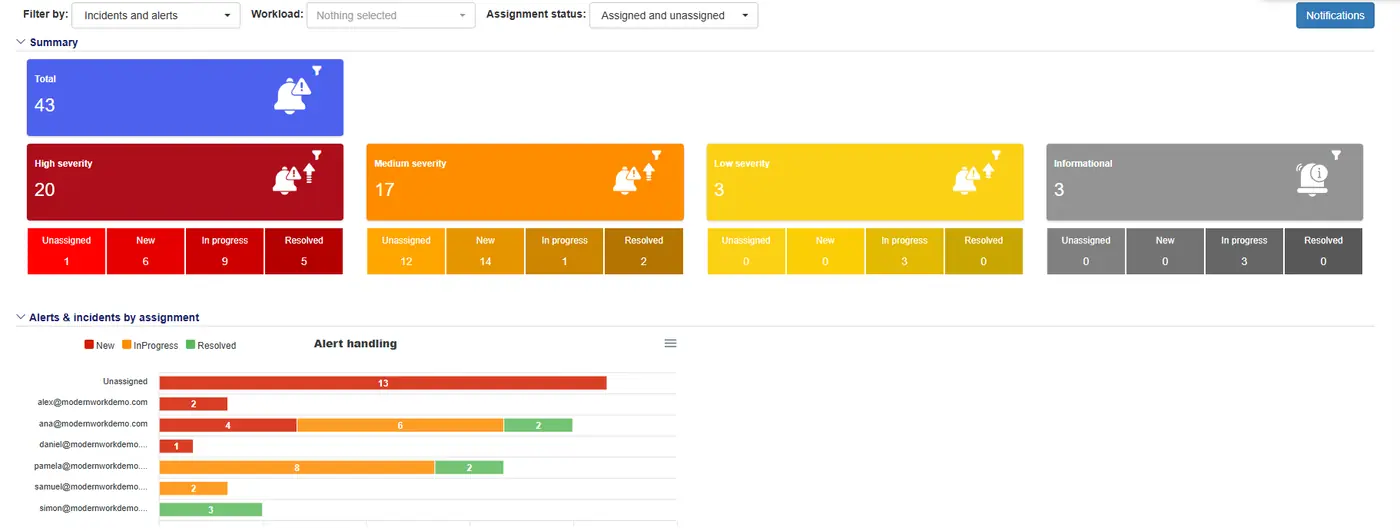The height and width of the screenshot is (531, 1400).
Task: Select Low severity New tile
Action: click(x=825, y=251)
